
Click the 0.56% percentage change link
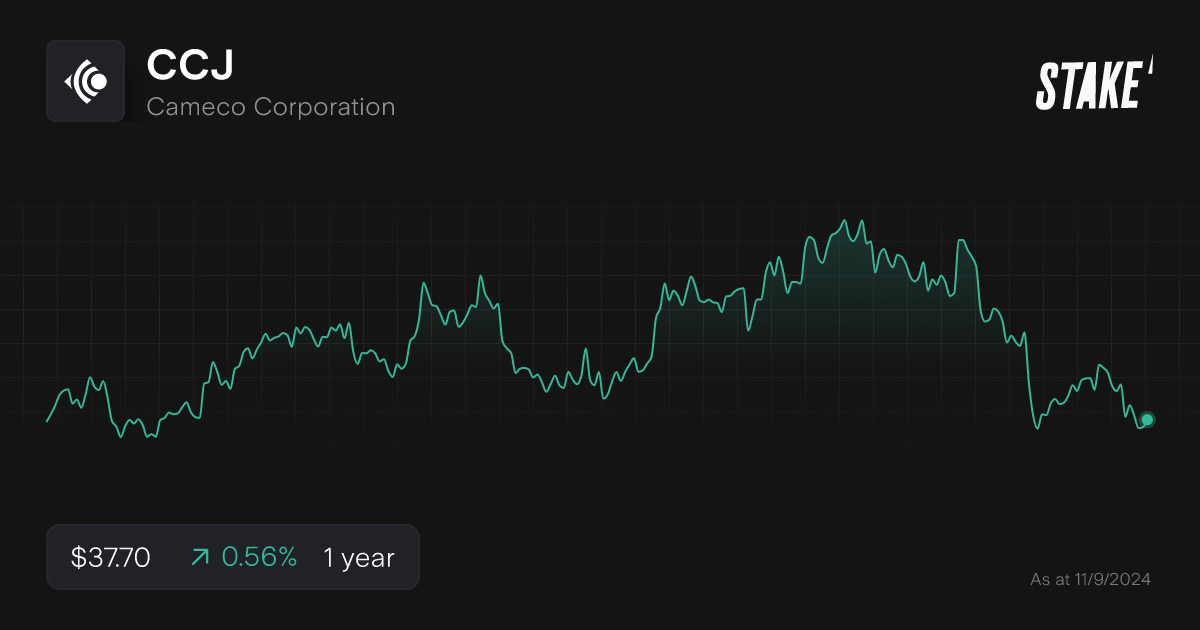click(x=261, y=557)
